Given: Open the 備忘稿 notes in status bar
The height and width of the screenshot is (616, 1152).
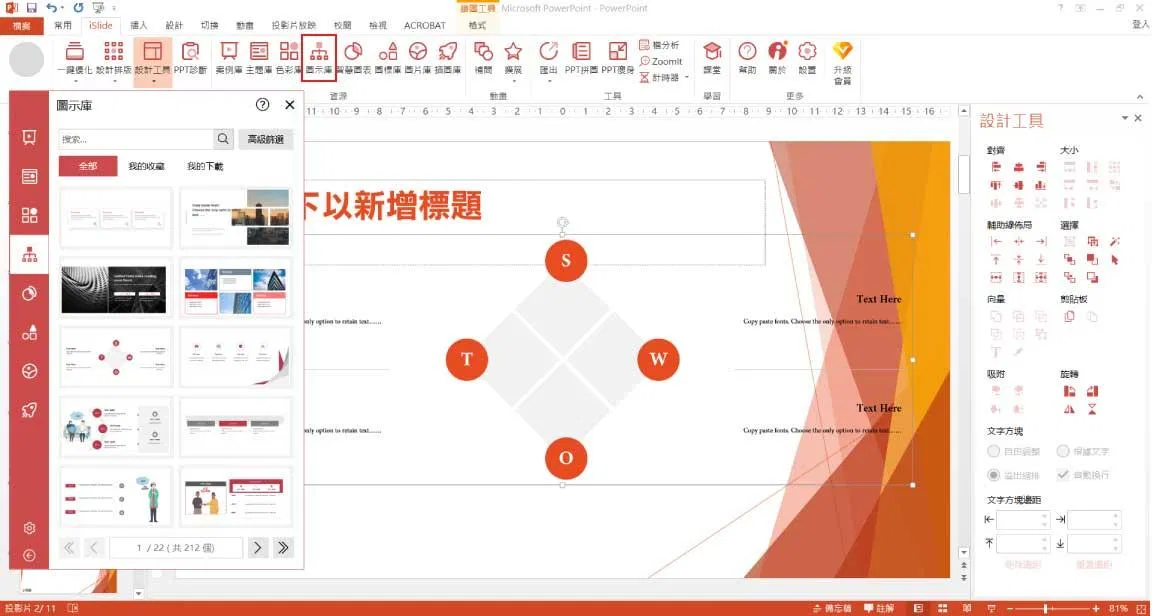Looking at the screenshot, I should pos(831,609).
